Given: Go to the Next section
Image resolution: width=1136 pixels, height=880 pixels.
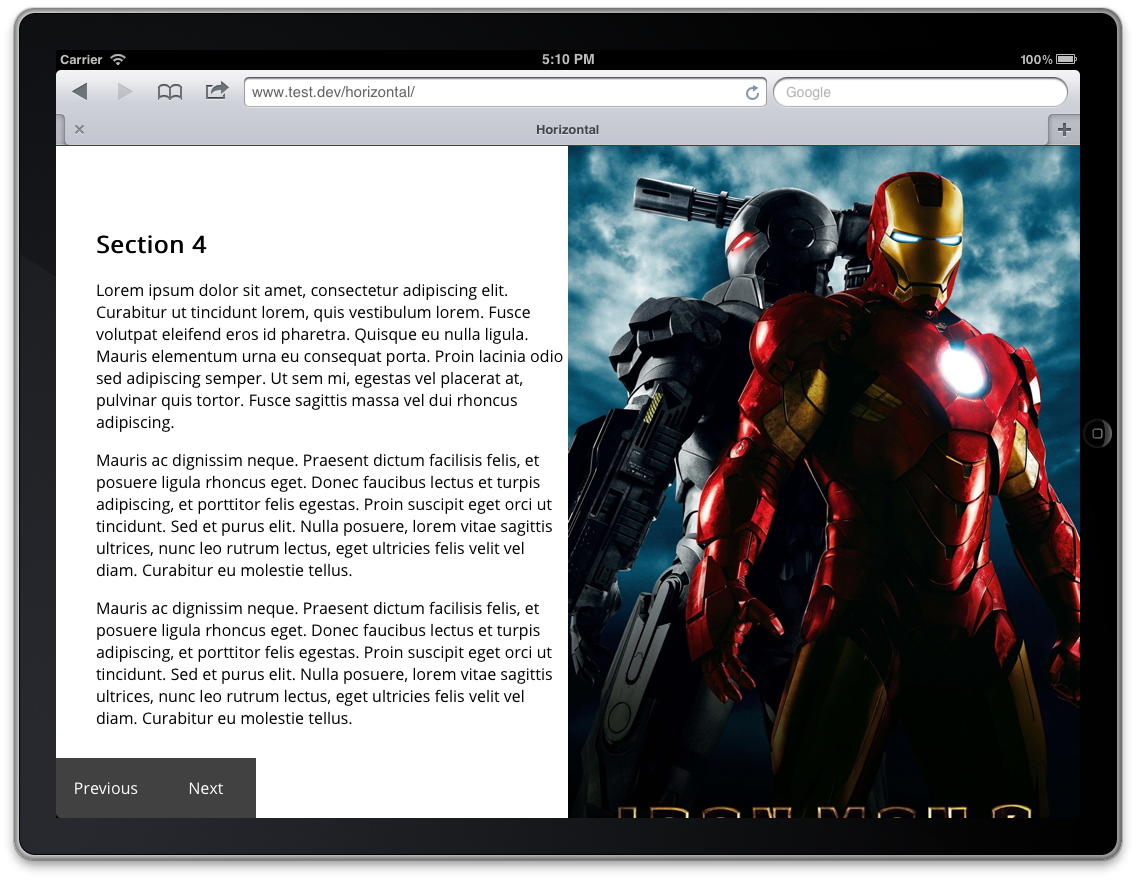Looking at the screenshot, I should point(206,788).
